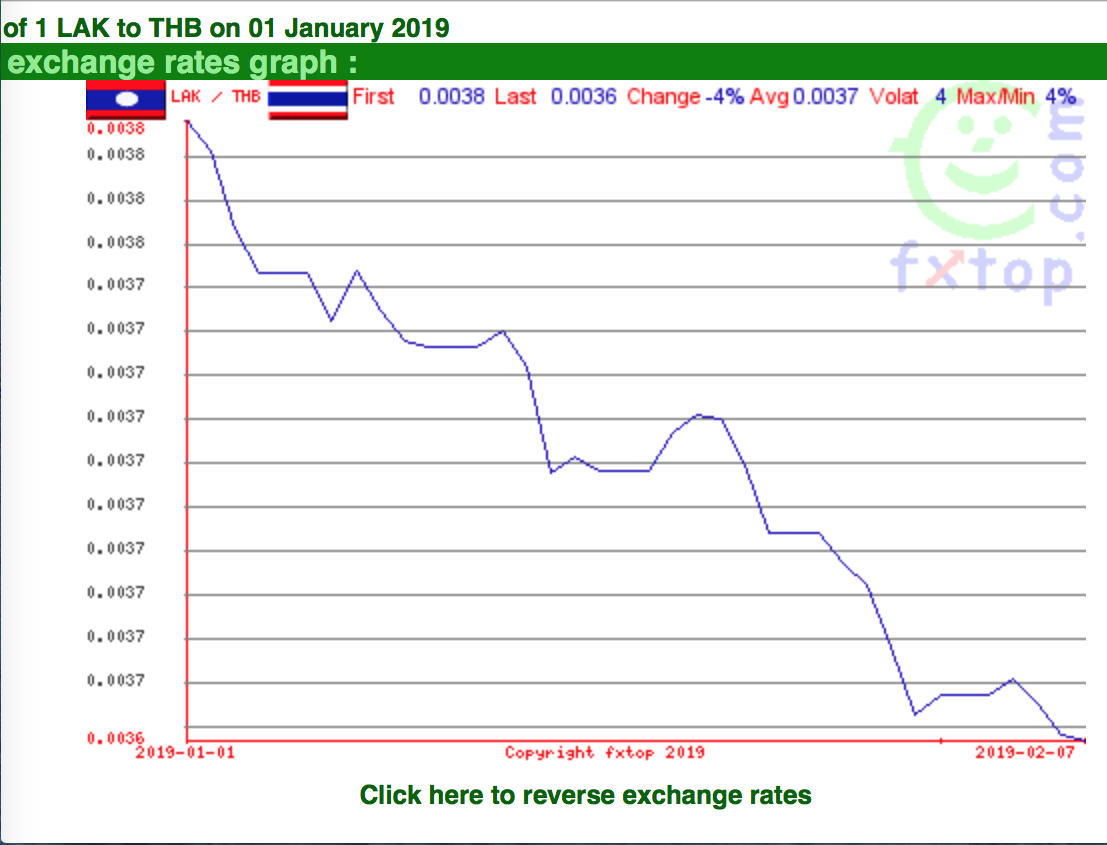This screenshot has height=845, width=1107.
Task: Click the red 0.0038 maximum axis label
Action: (116, 128)
